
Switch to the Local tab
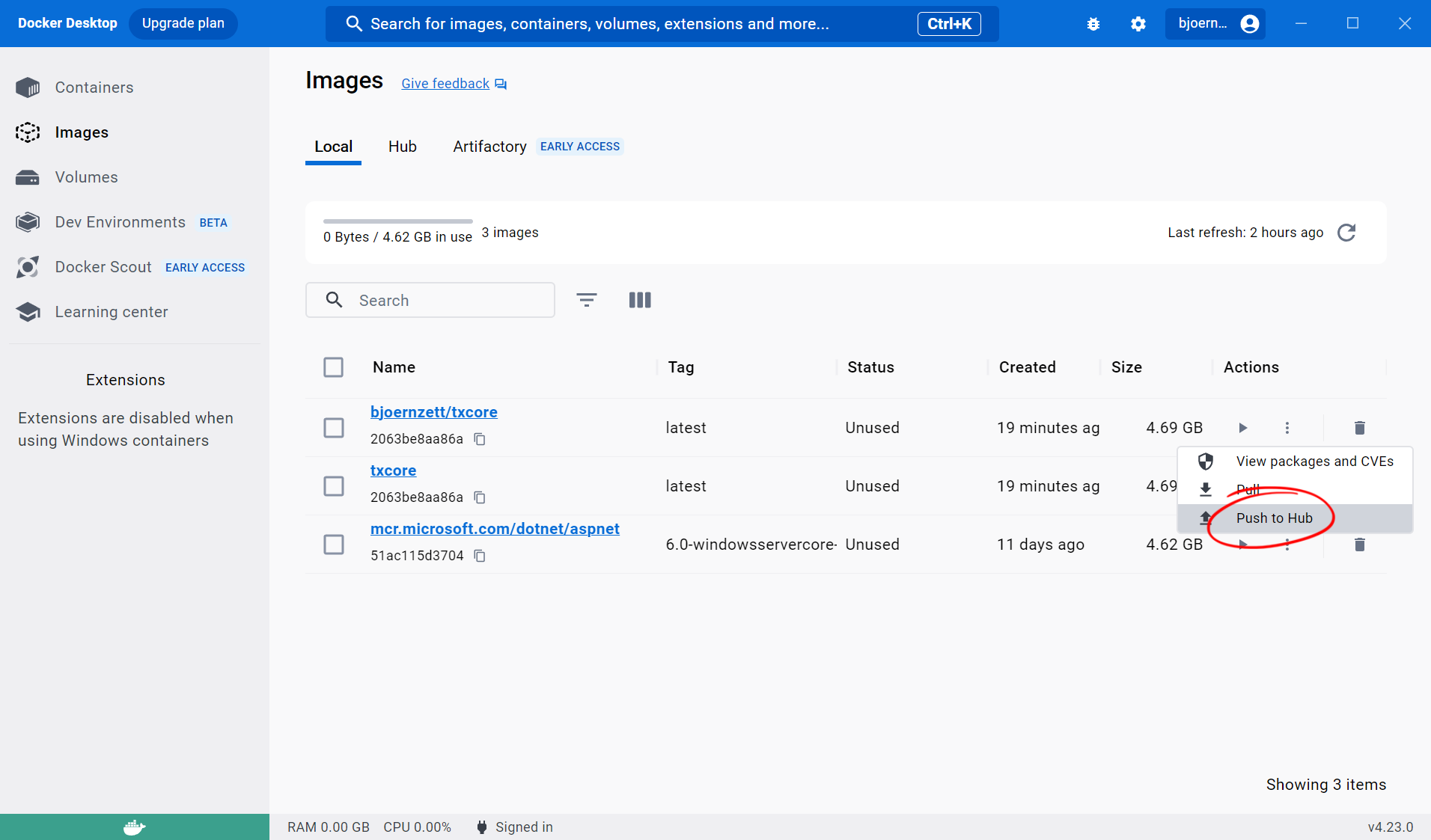[x=333, y=147]
